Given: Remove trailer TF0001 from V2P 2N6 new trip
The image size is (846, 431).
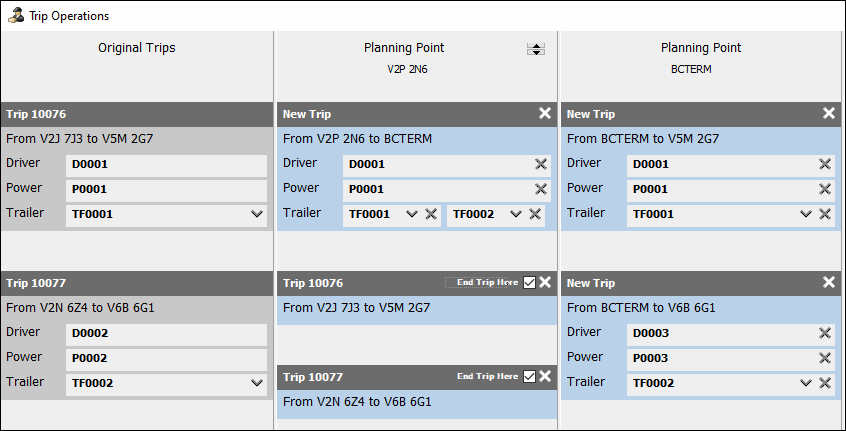Looking at the screenshot, I should pos(431,214).
